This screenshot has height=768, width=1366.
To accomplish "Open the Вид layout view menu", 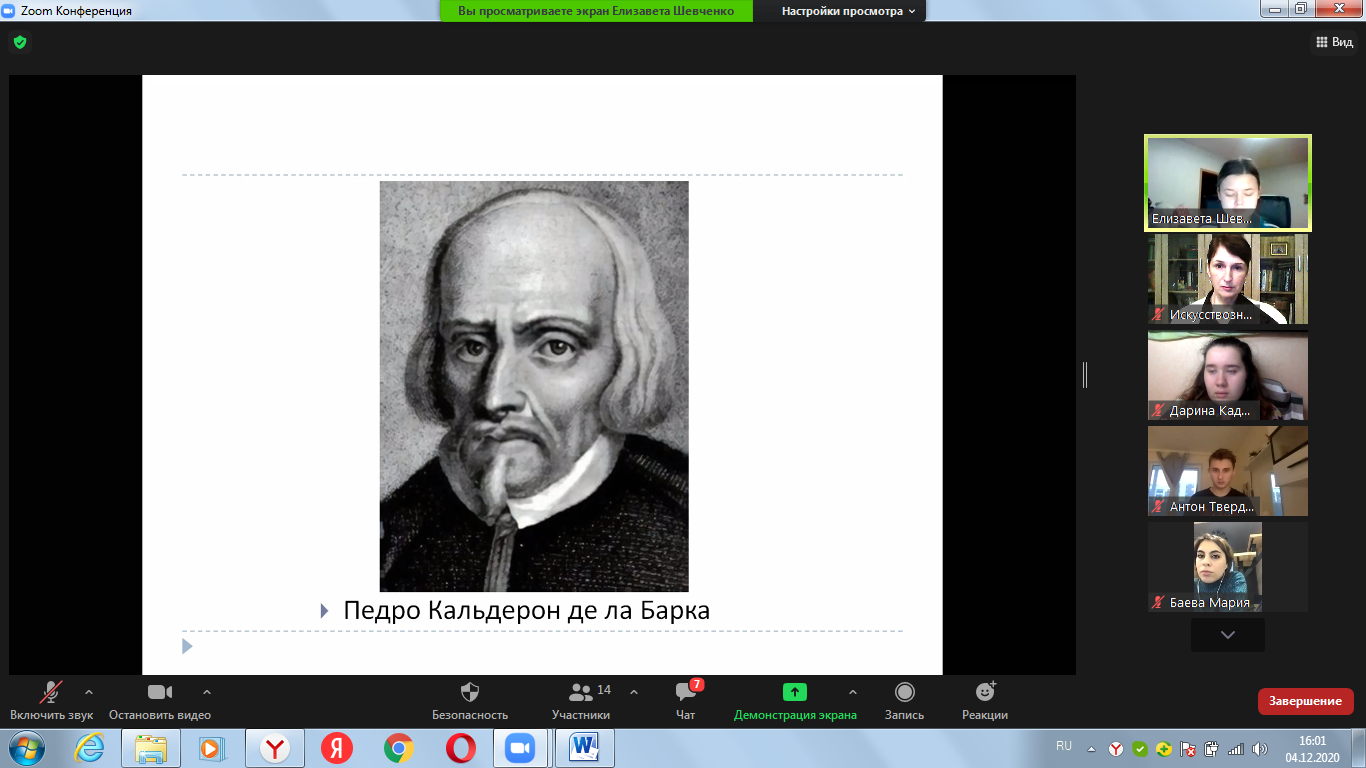I will pos(1334,42).
